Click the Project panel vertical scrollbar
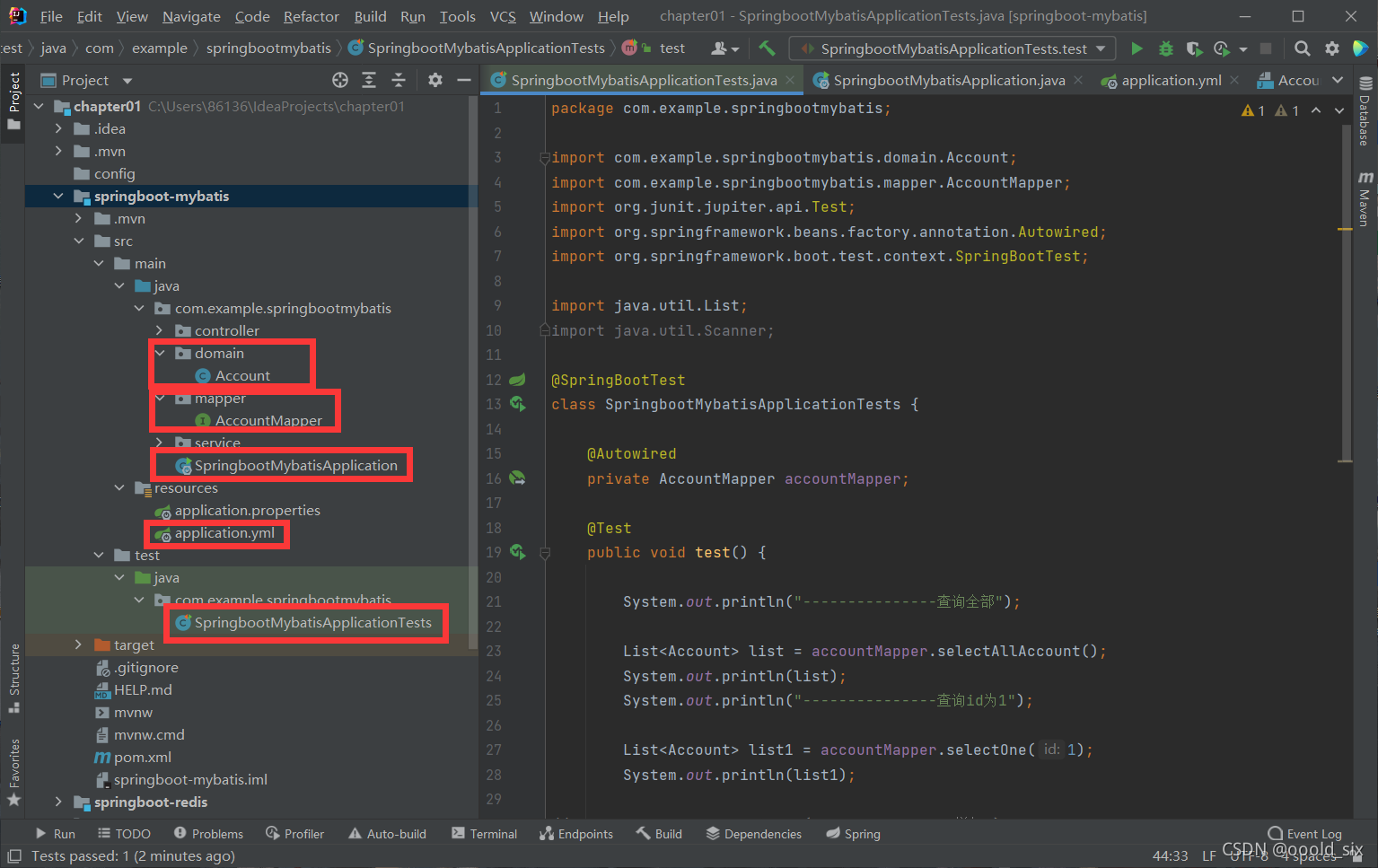The image size is (1378, 868). (x=473, y=373)
